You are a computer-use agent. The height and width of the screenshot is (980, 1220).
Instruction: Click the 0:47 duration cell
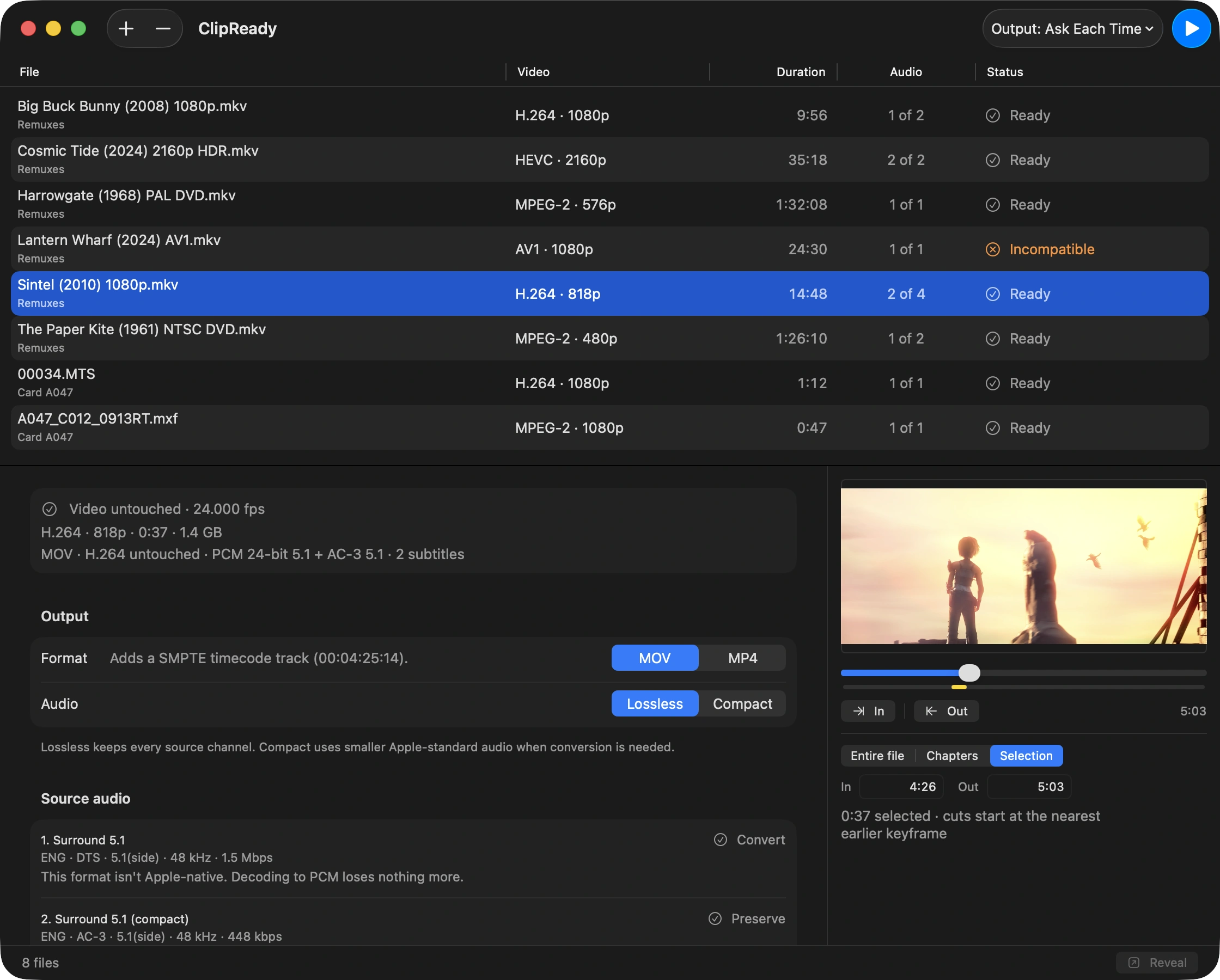pos(812,428)
